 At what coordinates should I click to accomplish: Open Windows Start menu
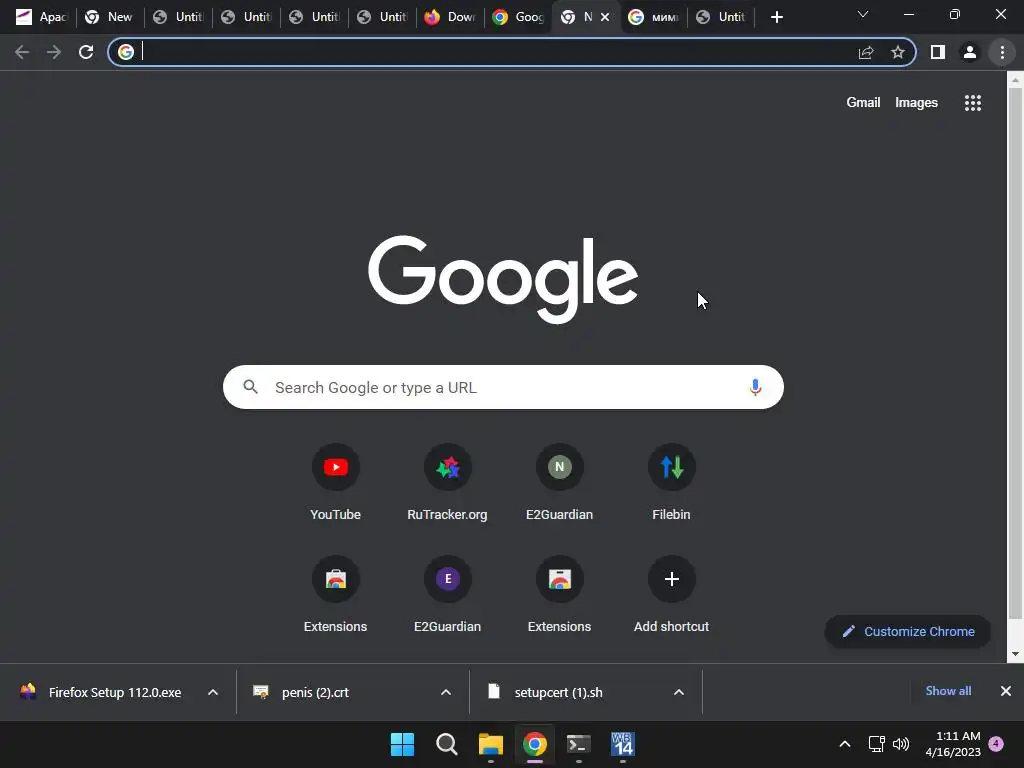402,744
